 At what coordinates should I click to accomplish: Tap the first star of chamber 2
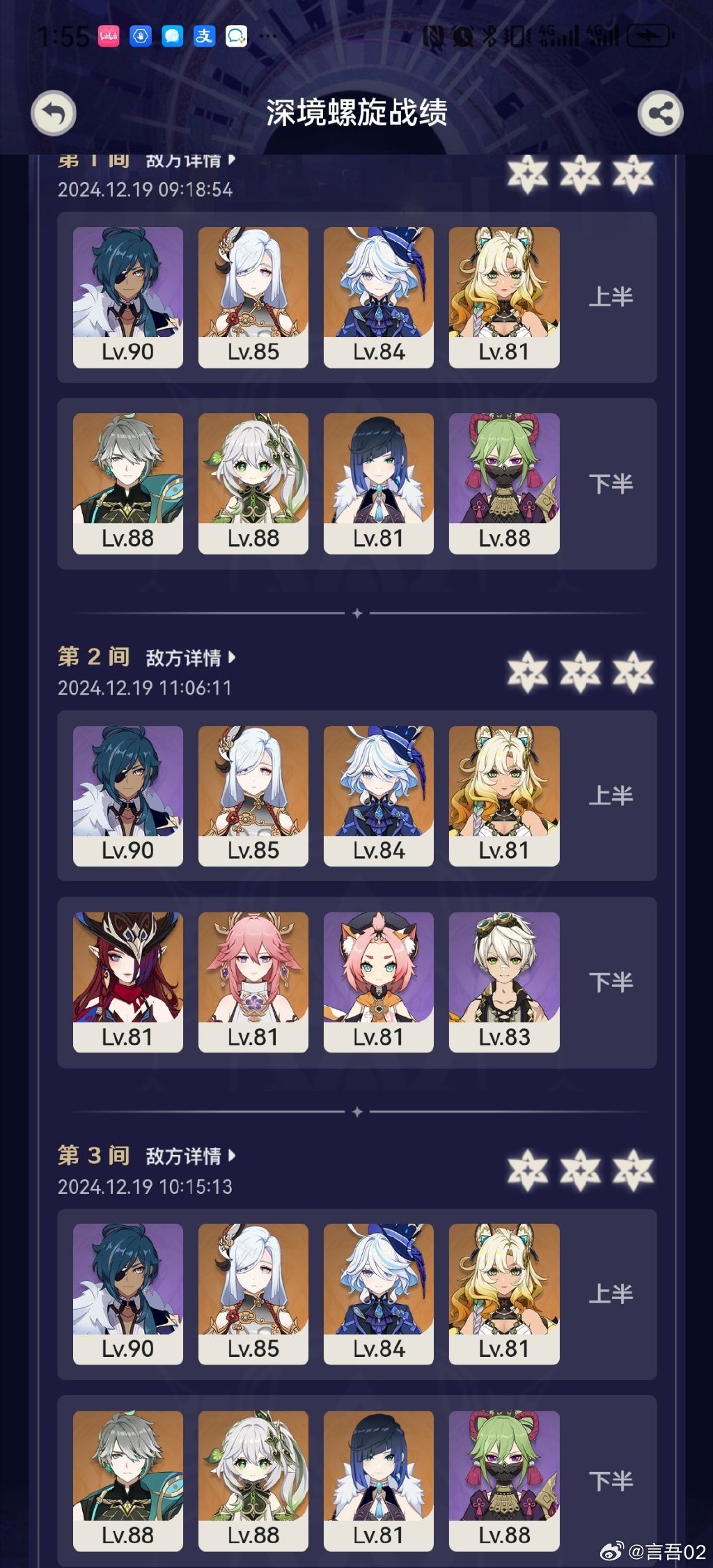pyautogui.click(x=527, y=672)
